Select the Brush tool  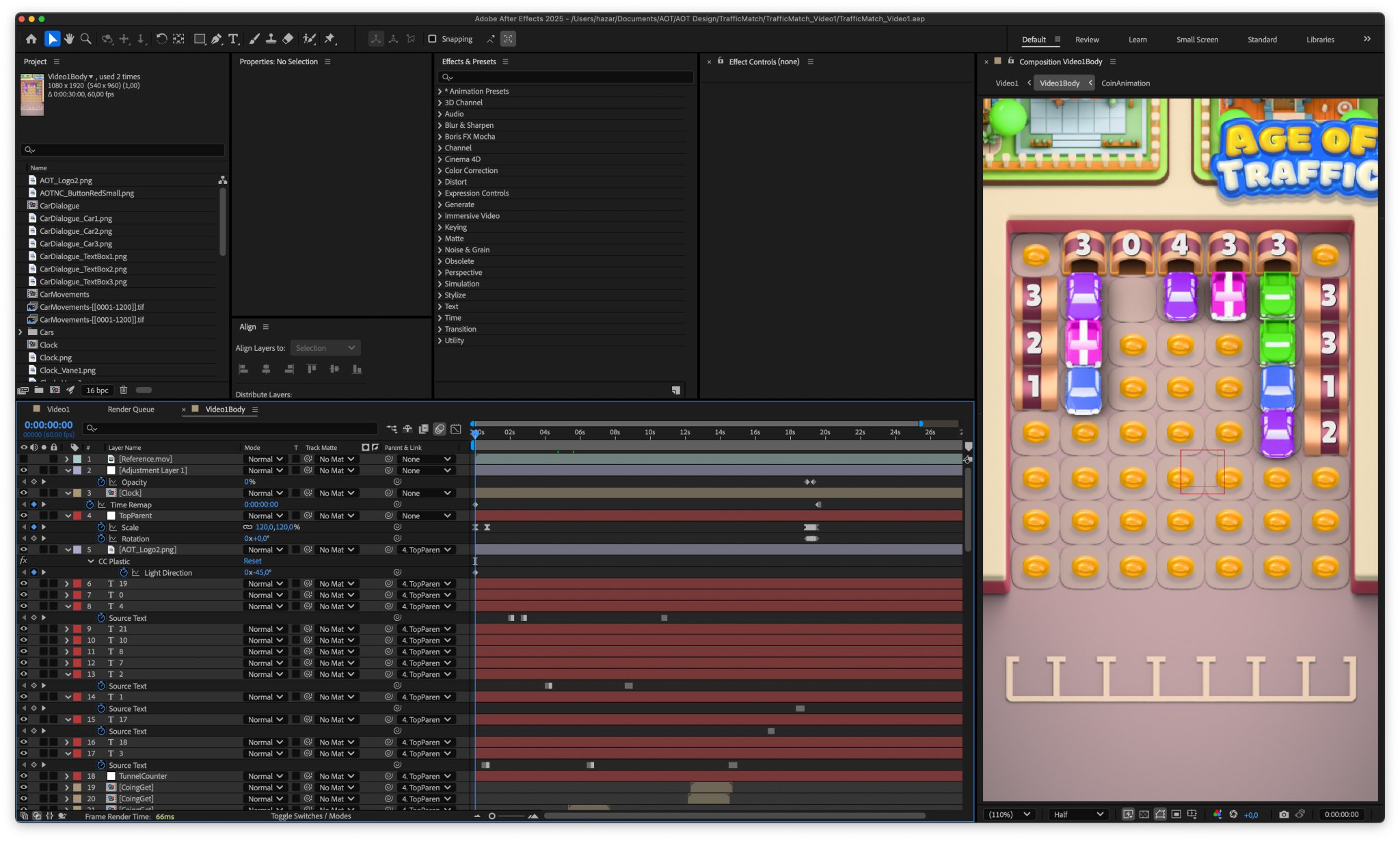[254, 39]
